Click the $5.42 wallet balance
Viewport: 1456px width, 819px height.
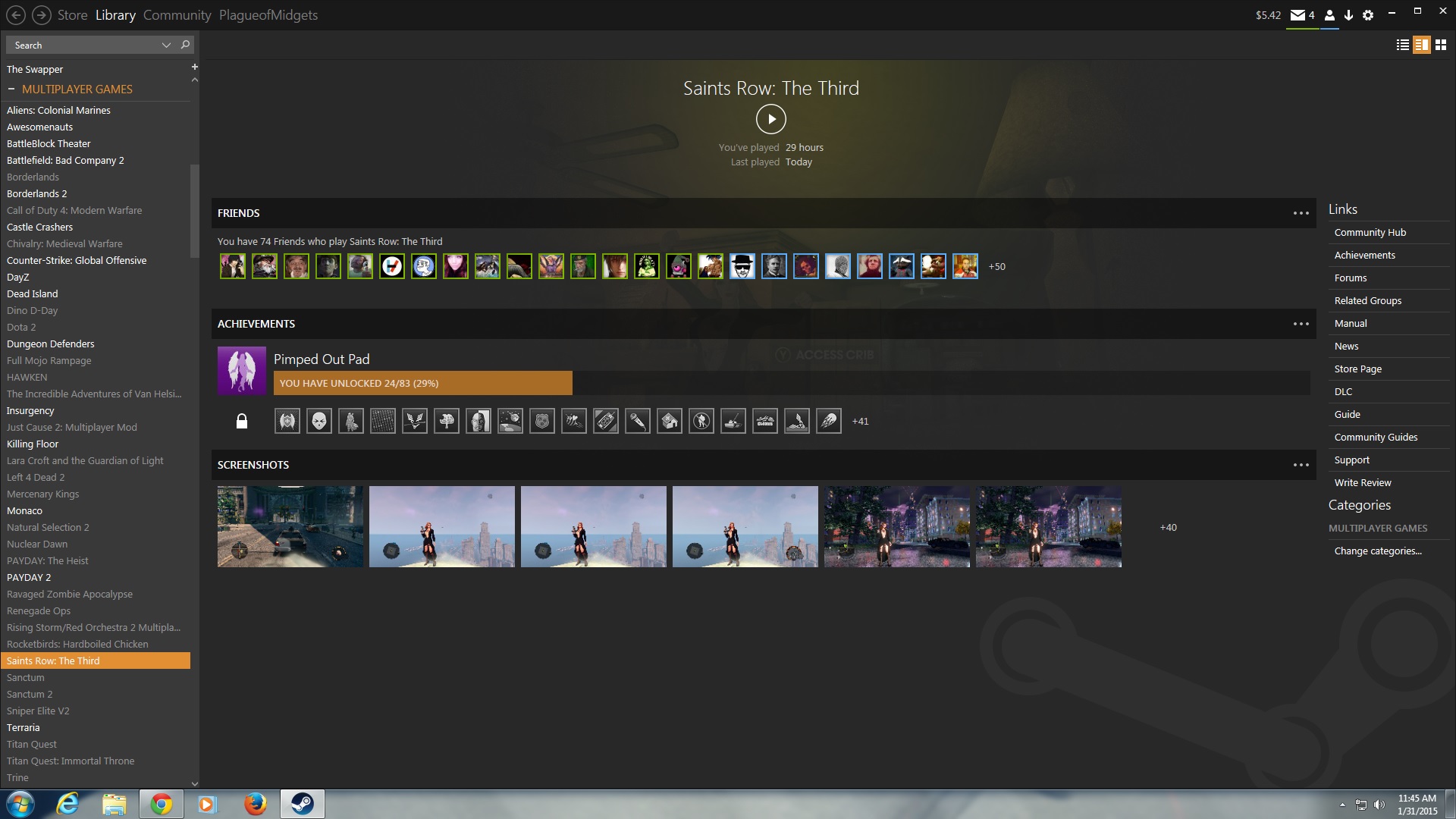point(1268,15)
